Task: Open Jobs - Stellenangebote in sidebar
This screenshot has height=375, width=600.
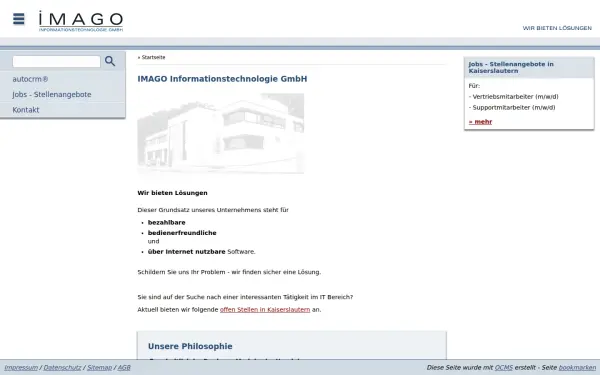Action: 52,95
